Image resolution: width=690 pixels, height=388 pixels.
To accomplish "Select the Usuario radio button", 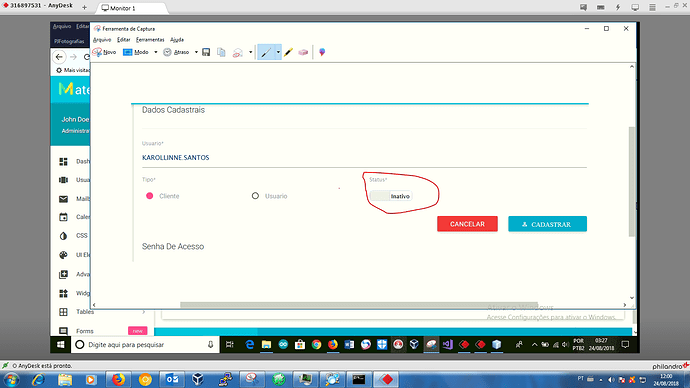I will [255, 196].
